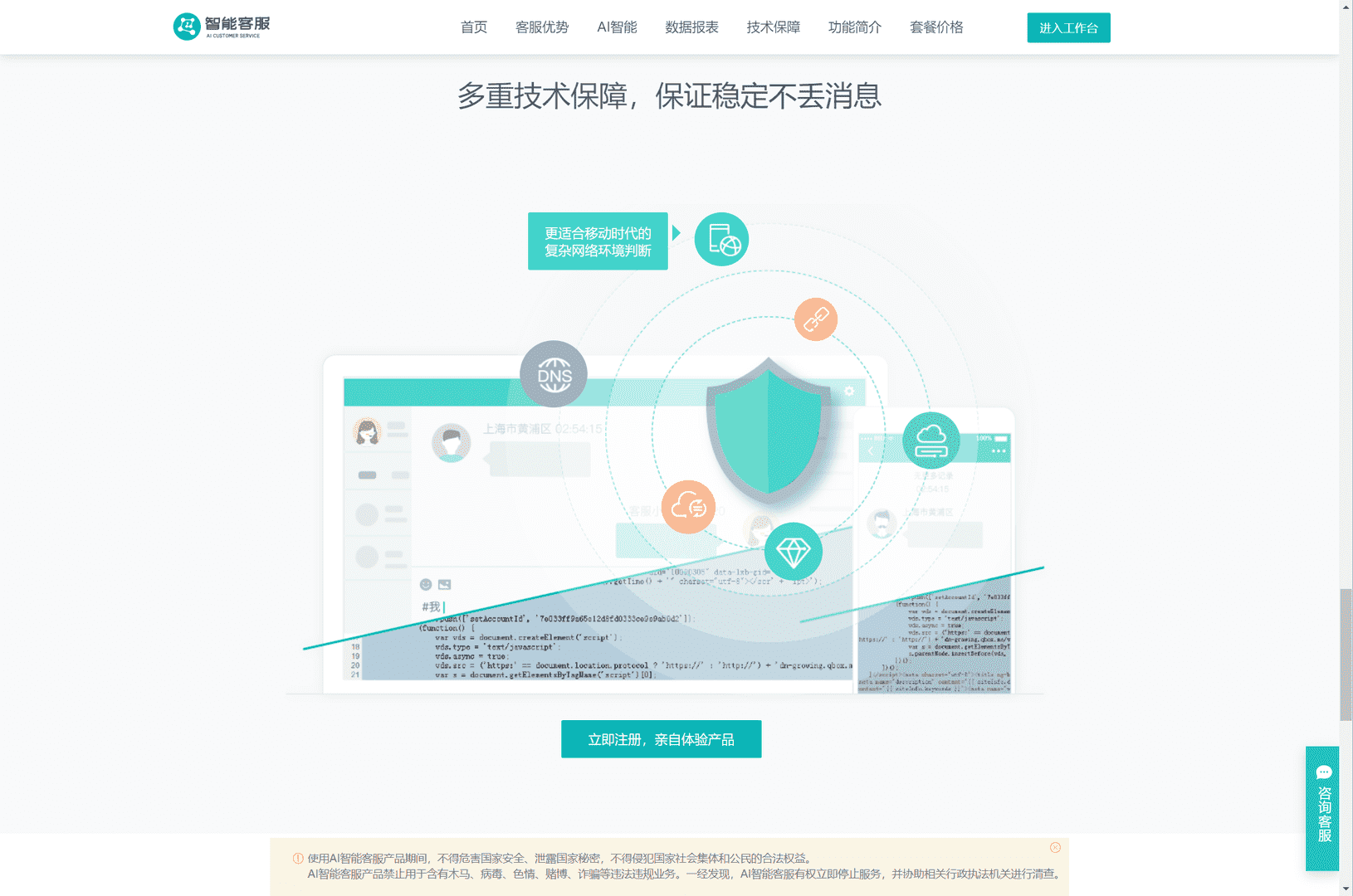Viewport: 1353px width, 896px height.
Task: Click the gray DNS globe icon
Action: 554,374
